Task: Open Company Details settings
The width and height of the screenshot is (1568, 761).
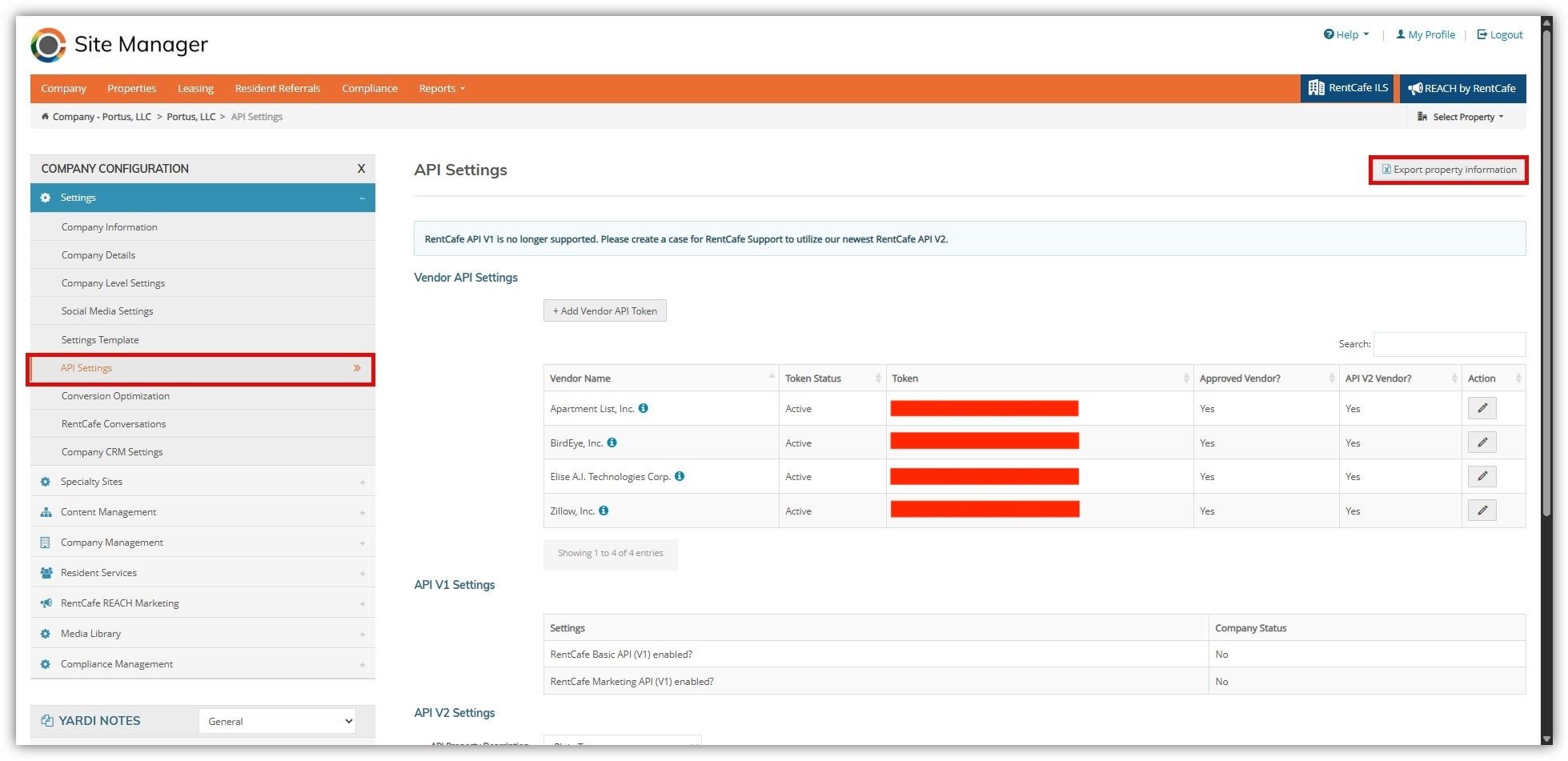Action: (203, 255)
